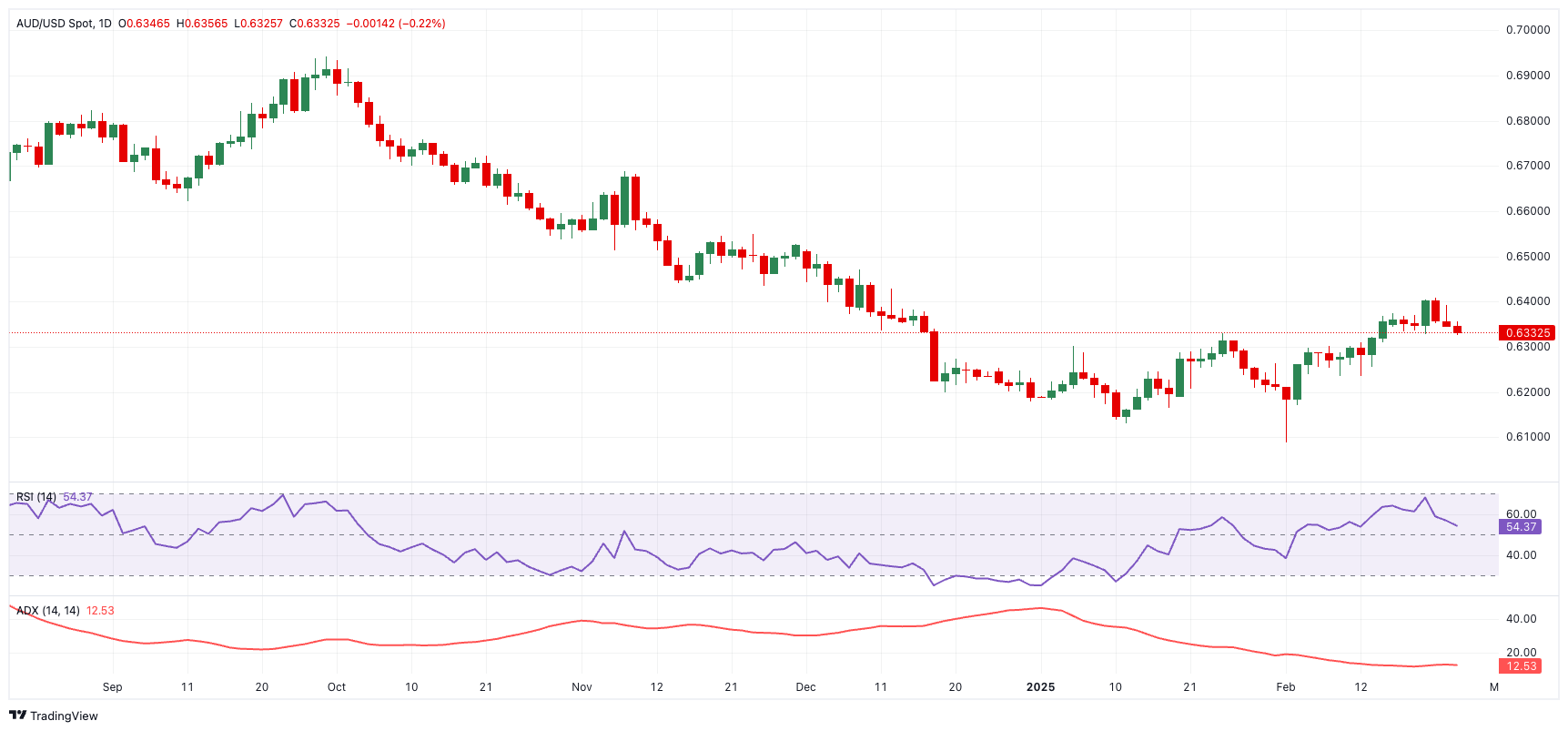Click the 60.00 level on RSI axis
The width and height of the screenshot is (1568, 731).
click(x=1521, y=514)
